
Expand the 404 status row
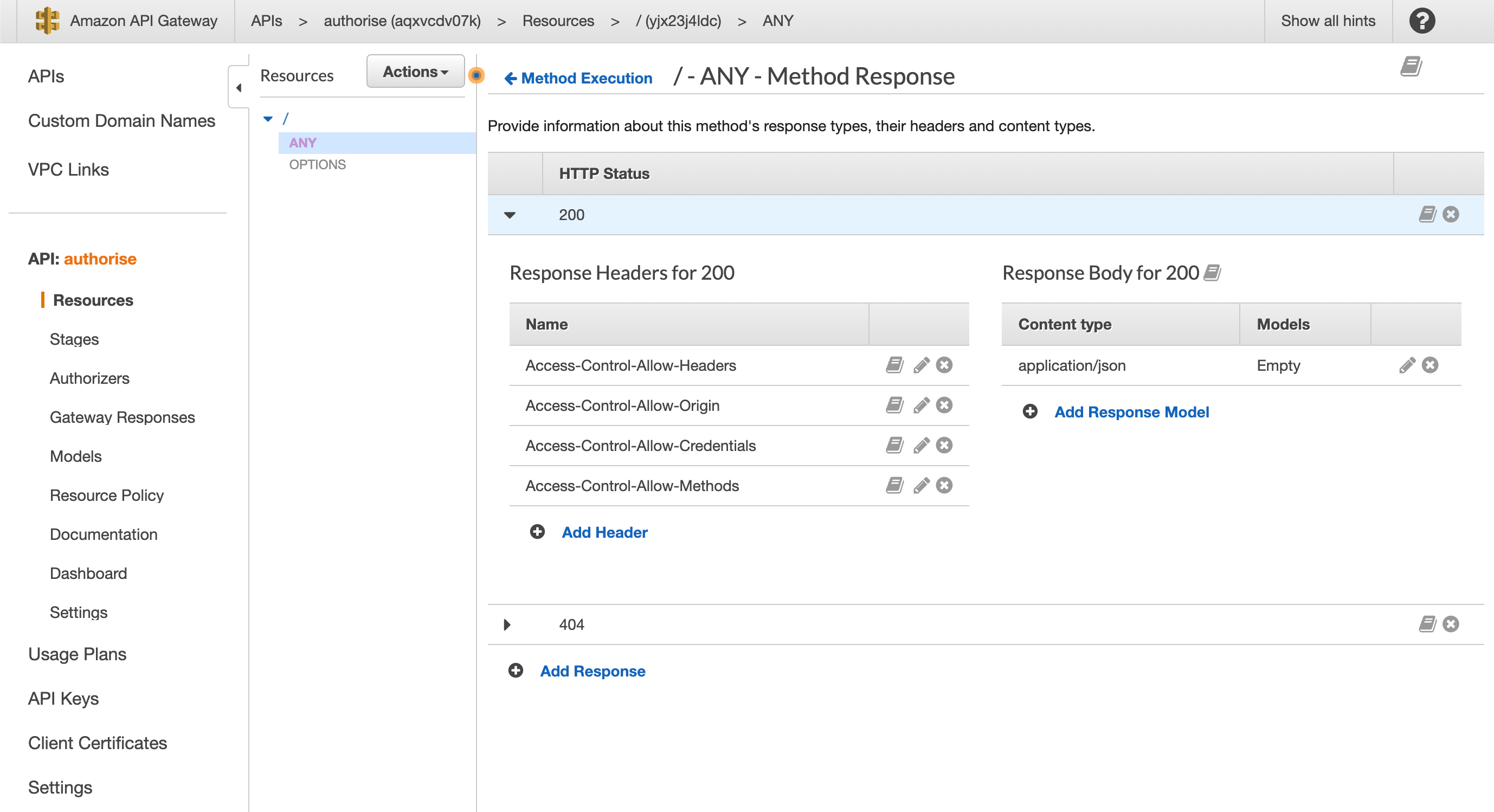pyautogui.click(x=507, y=624)
